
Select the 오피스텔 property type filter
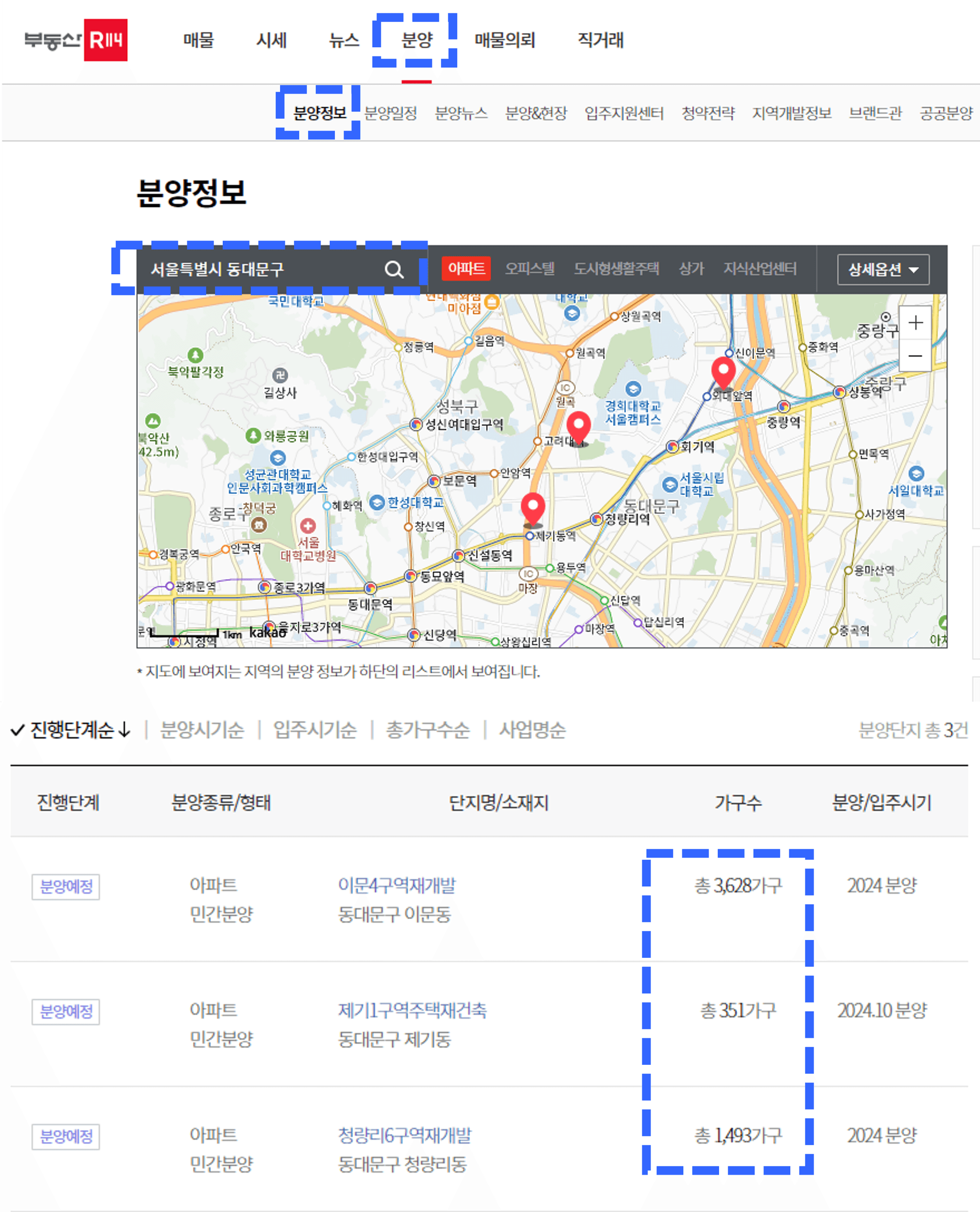(529, 269)
